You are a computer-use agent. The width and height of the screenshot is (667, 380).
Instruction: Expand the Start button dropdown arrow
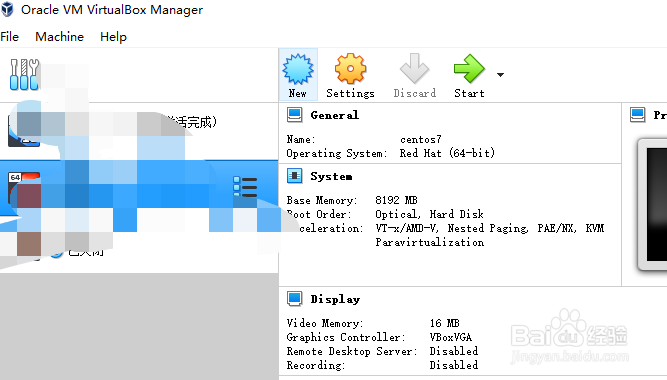(500, 75)
